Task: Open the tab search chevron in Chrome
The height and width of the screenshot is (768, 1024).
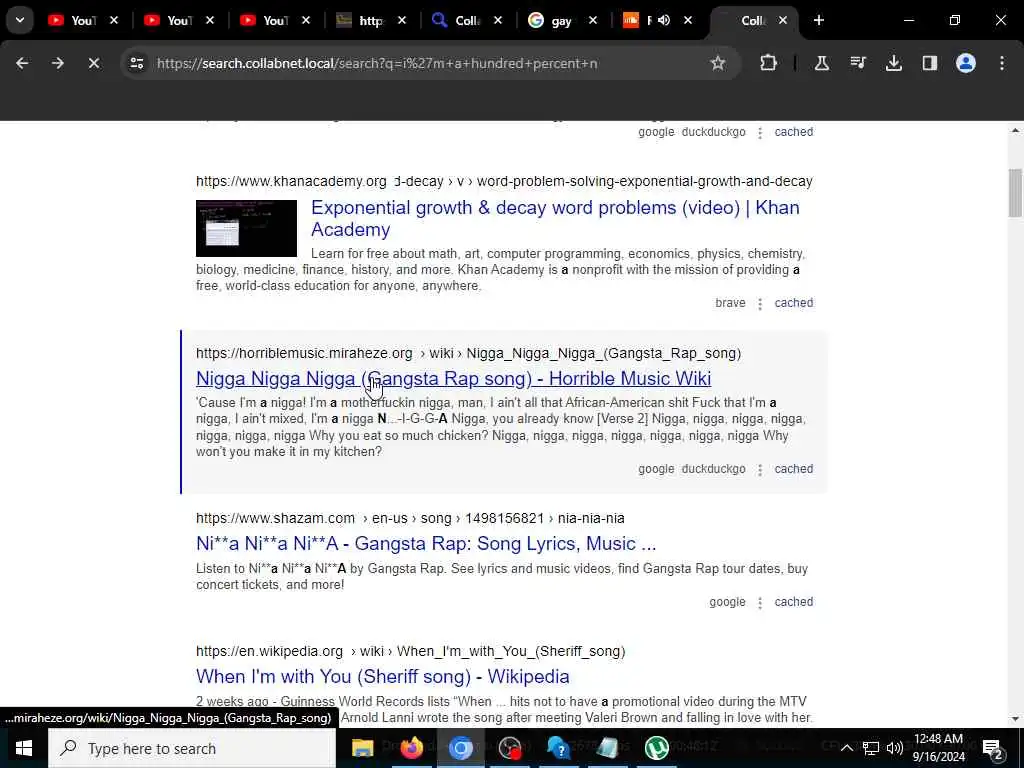Action: [x=20, y=20]
